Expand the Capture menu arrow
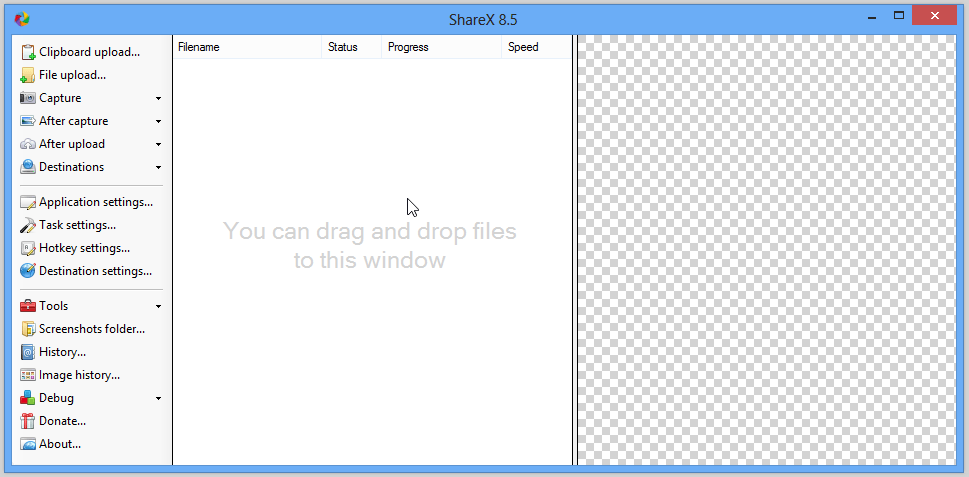Image resolution: width=969 pixels, height=477 pixels. 158,98
